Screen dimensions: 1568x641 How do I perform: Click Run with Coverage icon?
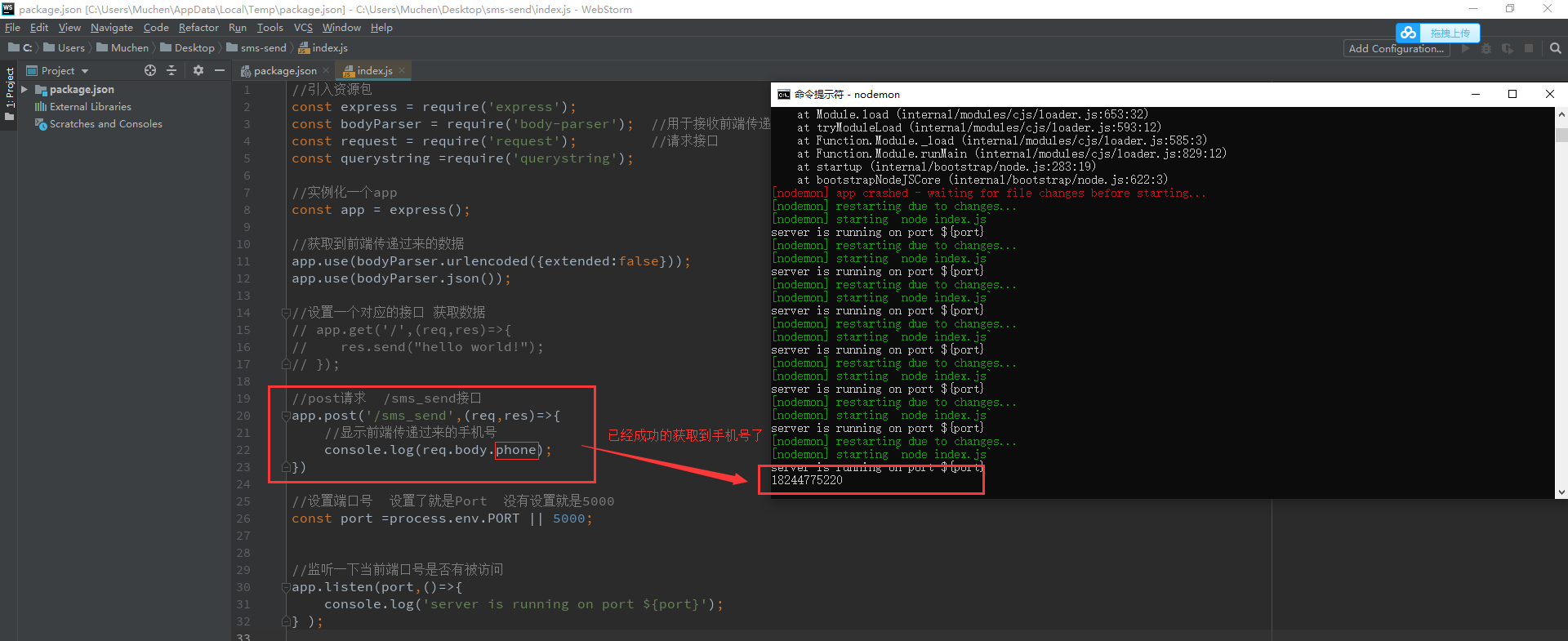(x=1508, y=49)
